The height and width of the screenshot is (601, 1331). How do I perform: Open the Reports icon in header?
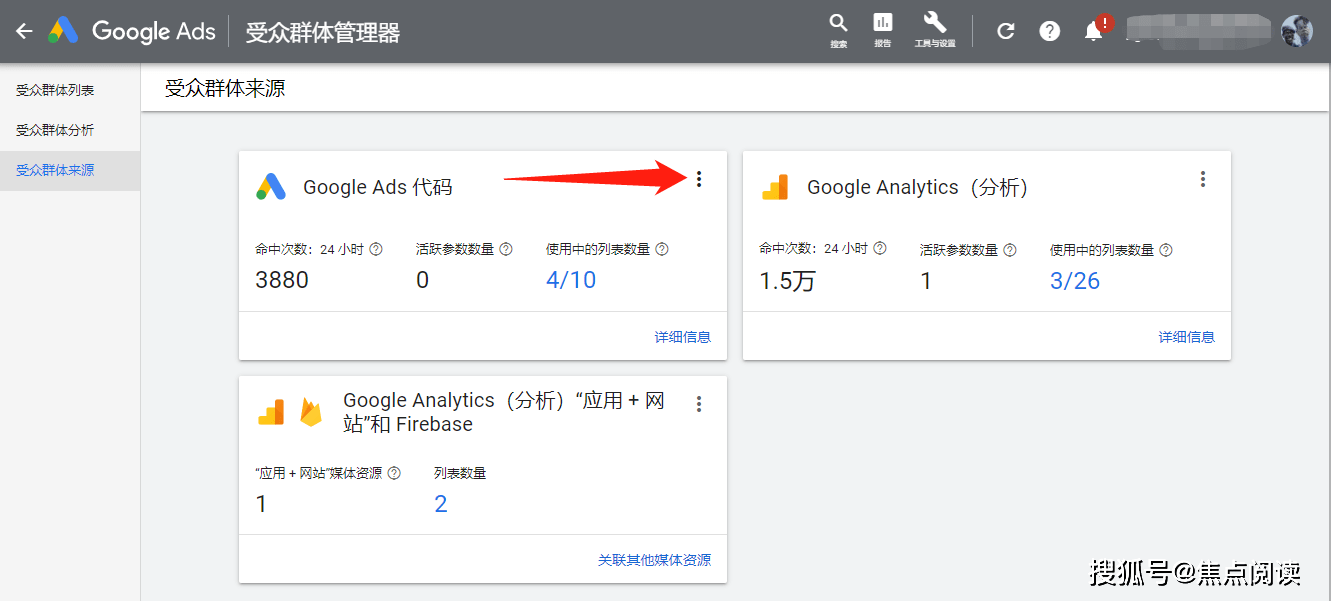(882, 29)
